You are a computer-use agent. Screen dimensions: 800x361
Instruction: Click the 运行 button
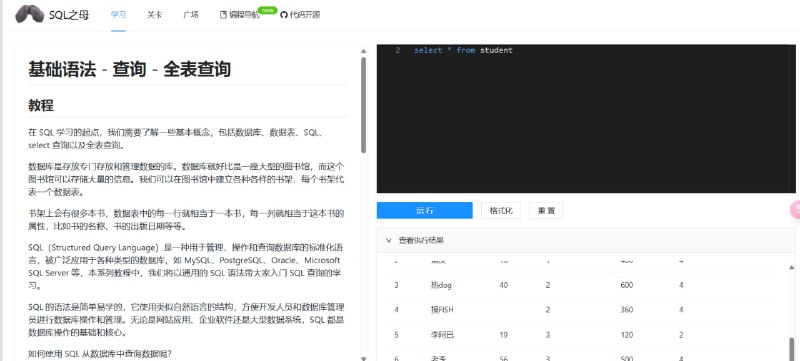click(x=424, y=211)
